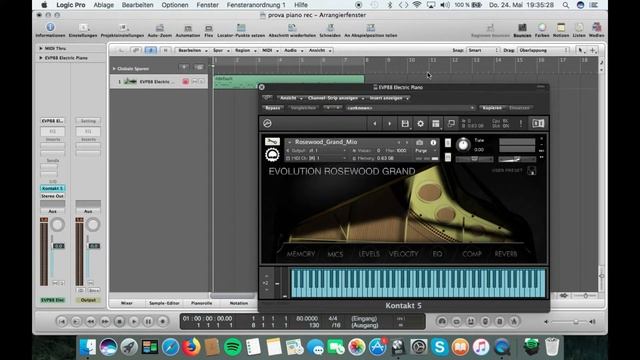Click the green MIDI region in arrange area
The image size is (640, 360).
[x=289, y=82]
